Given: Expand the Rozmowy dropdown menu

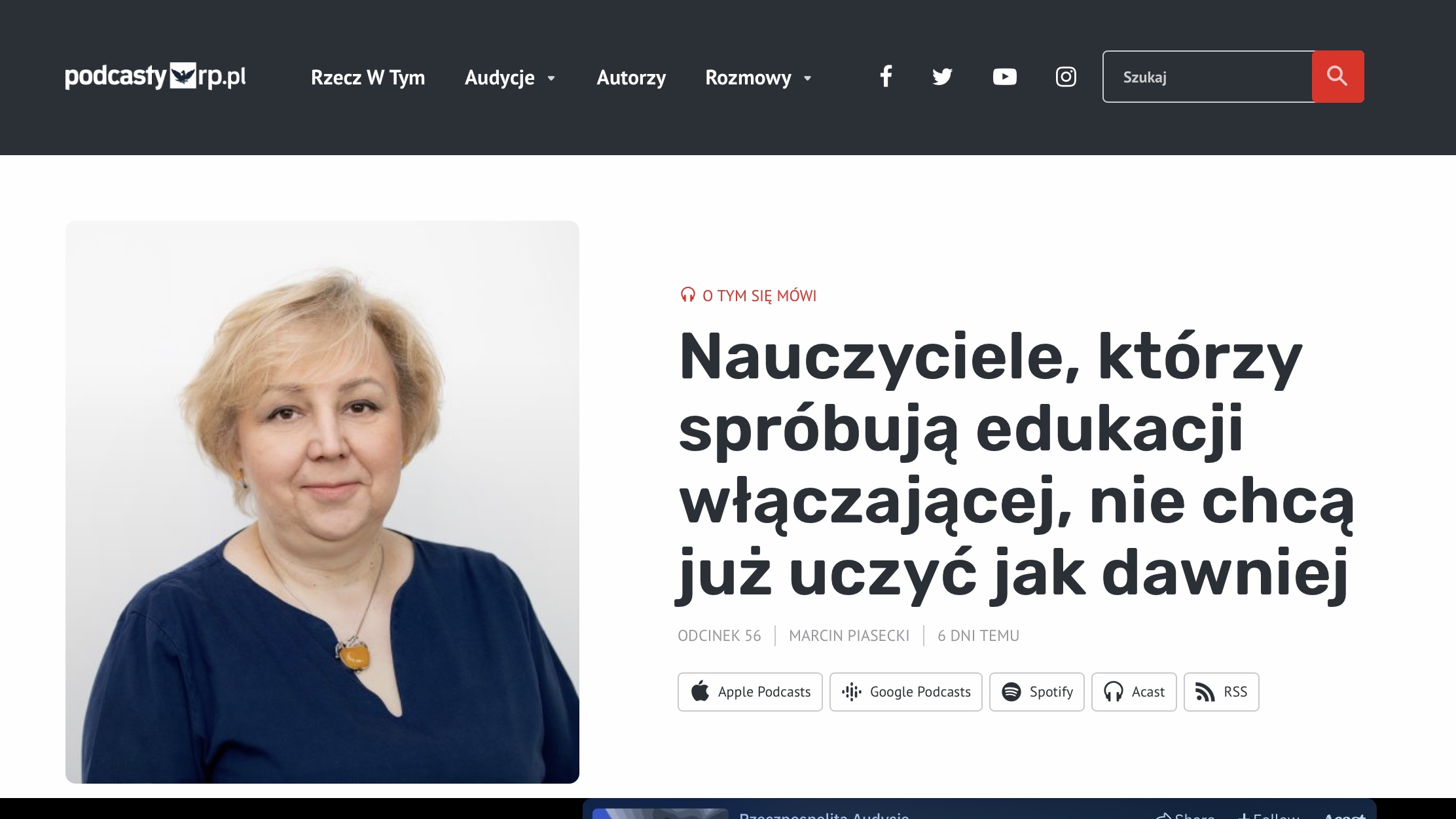Looking at the screenshot, I should 758,78.
